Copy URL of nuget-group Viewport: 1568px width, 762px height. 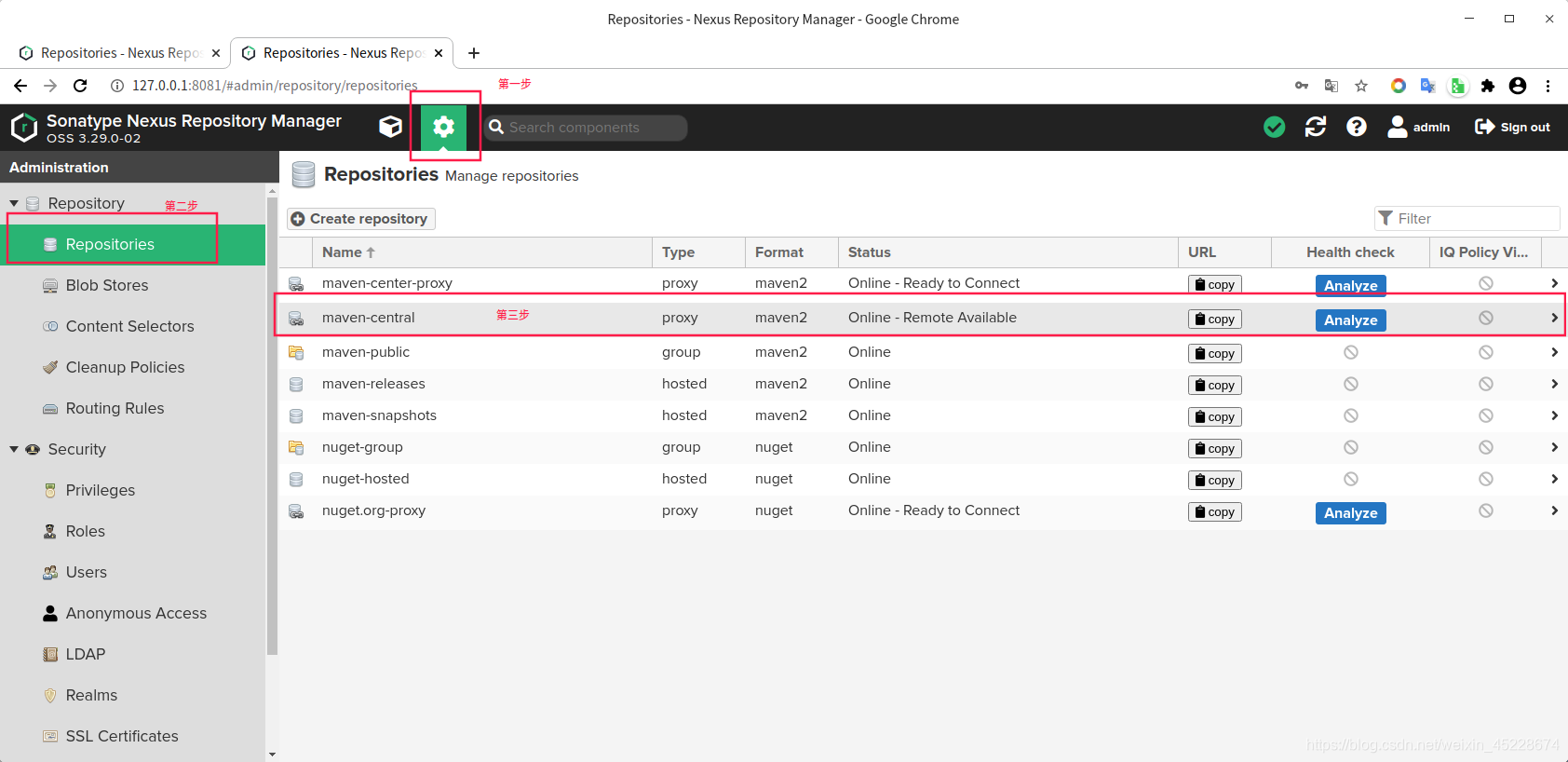[1214, 448]
